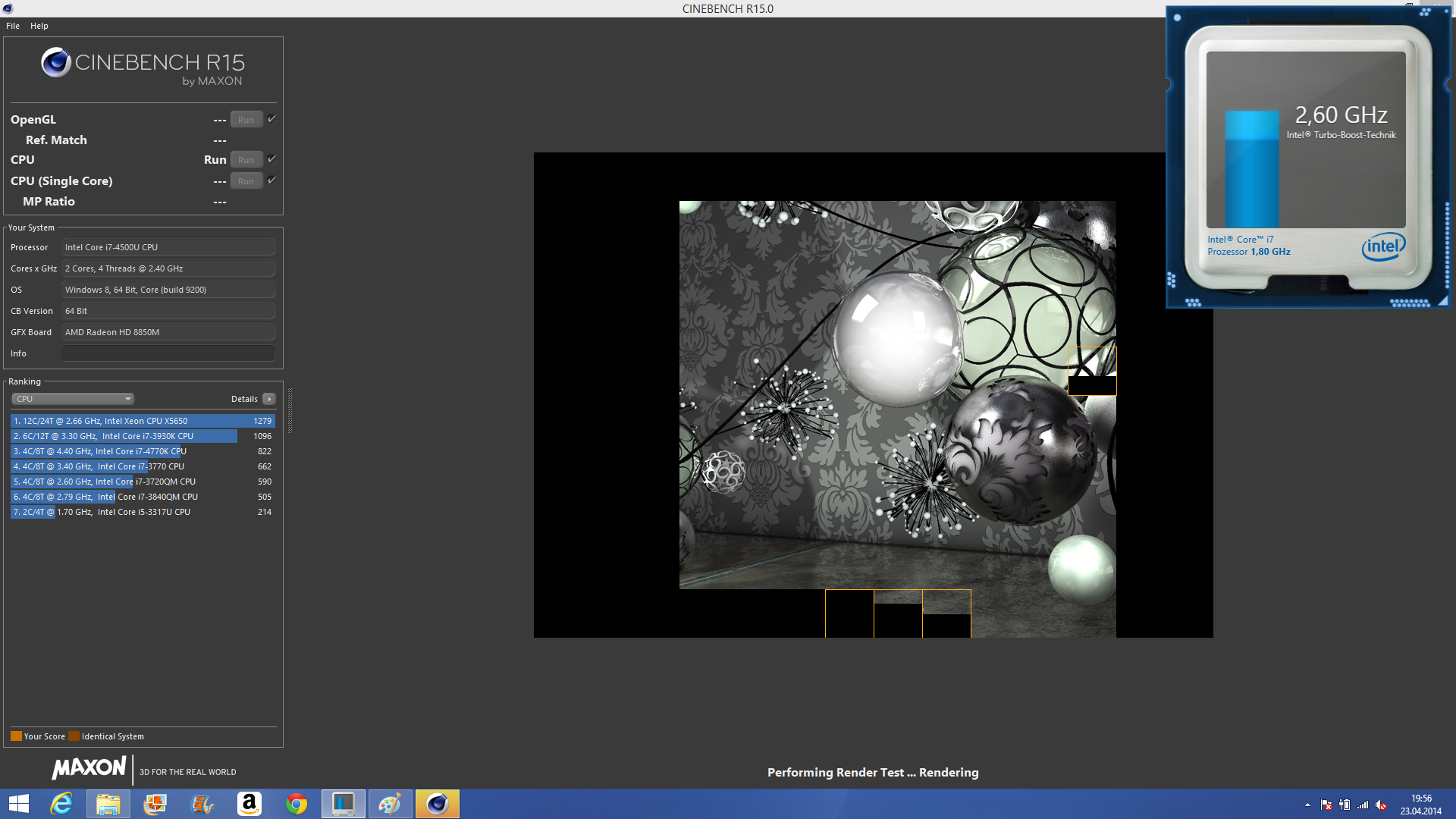Click the blue Turbo Boost frequency bar
The width and height of the screenshot is (1456, 819).
click(1252, 168)
